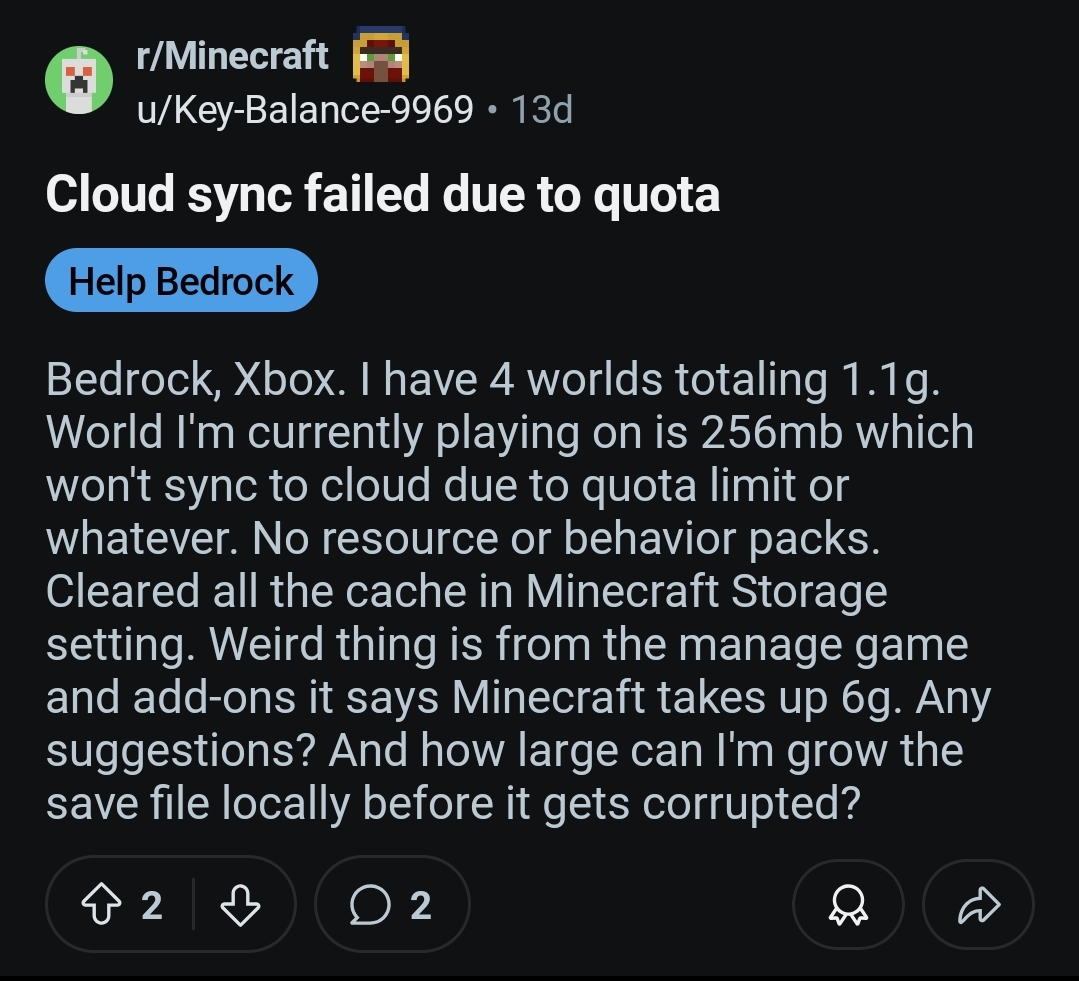The width and height of the screenshot is (1079, 981).
Task: Click the upvote count number
Action: (x=151, y=906)
